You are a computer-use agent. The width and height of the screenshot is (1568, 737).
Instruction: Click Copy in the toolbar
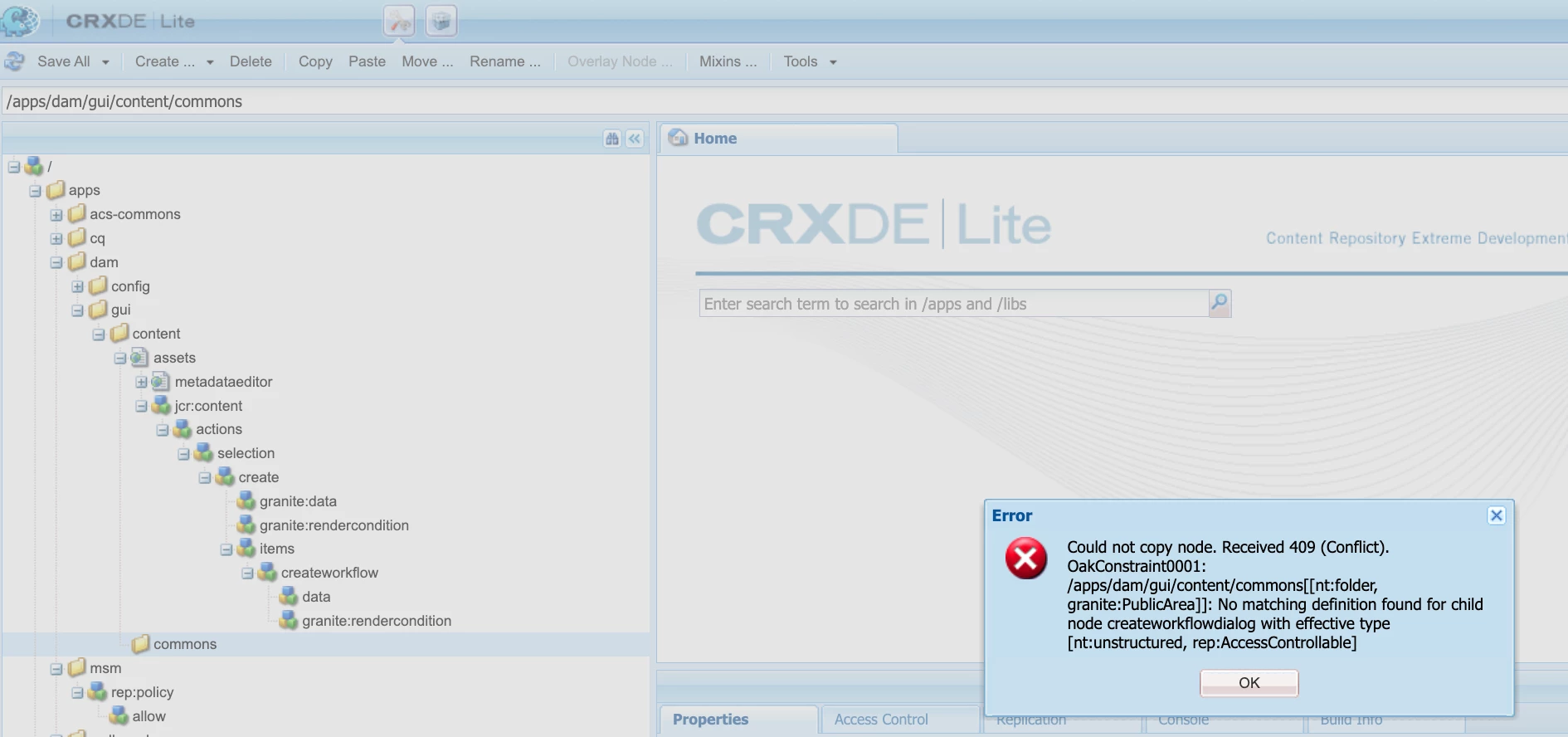[x=315, y=61]
